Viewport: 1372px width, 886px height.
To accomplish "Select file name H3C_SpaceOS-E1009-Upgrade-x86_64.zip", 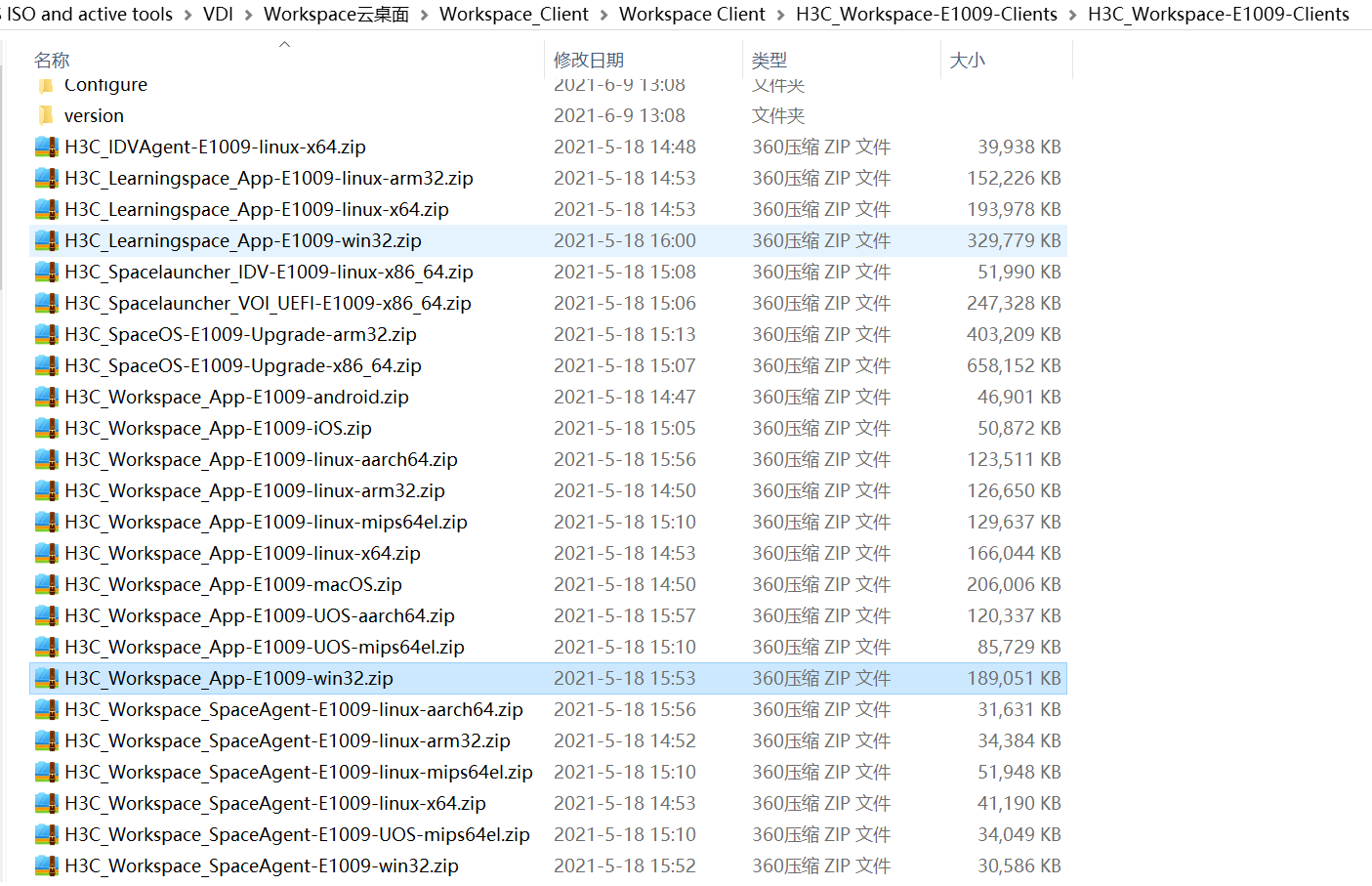I will tap(243, 365).
